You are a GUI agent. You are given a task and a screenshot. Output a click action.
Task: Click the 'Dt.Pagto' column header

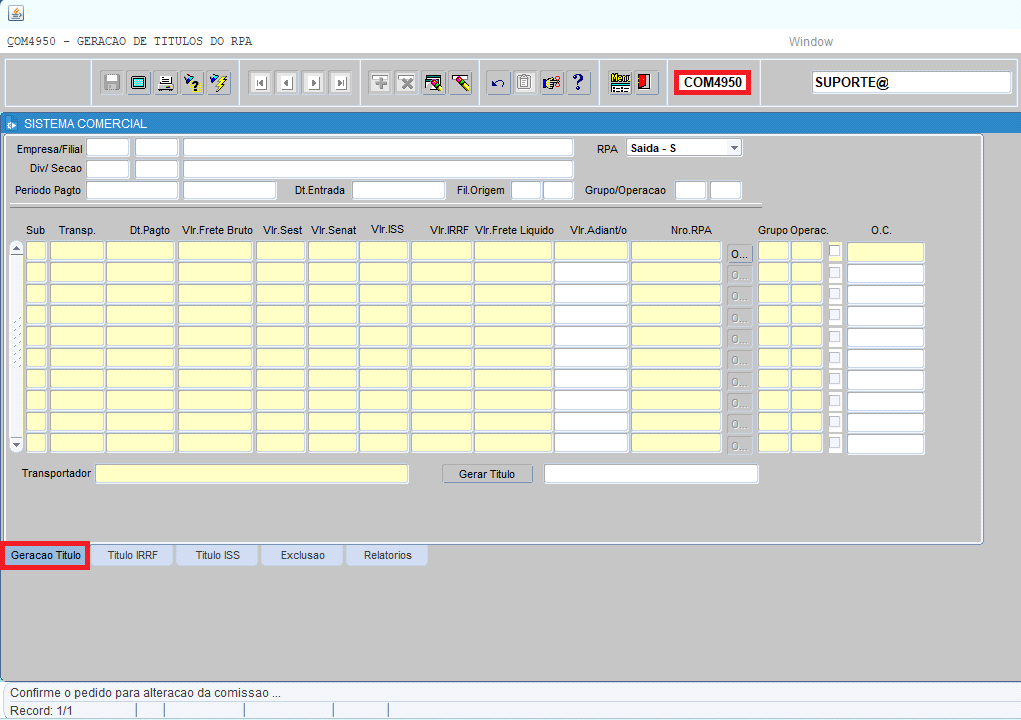click(x=150, y=230)
